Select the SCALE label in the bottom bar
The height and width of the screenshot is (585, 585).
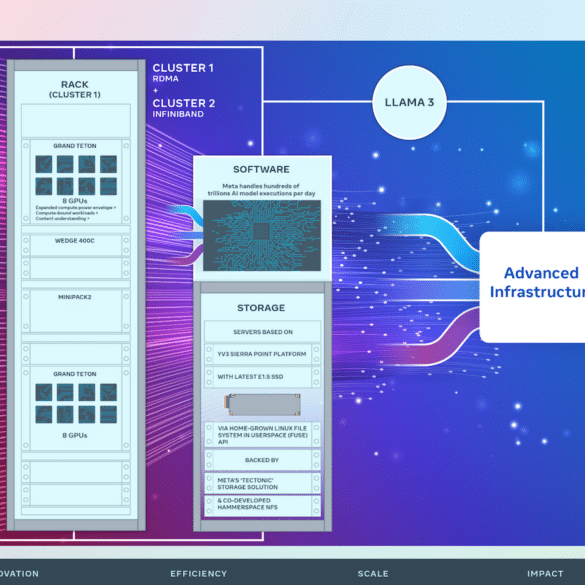pyautogui.click(x=373, y=573)
